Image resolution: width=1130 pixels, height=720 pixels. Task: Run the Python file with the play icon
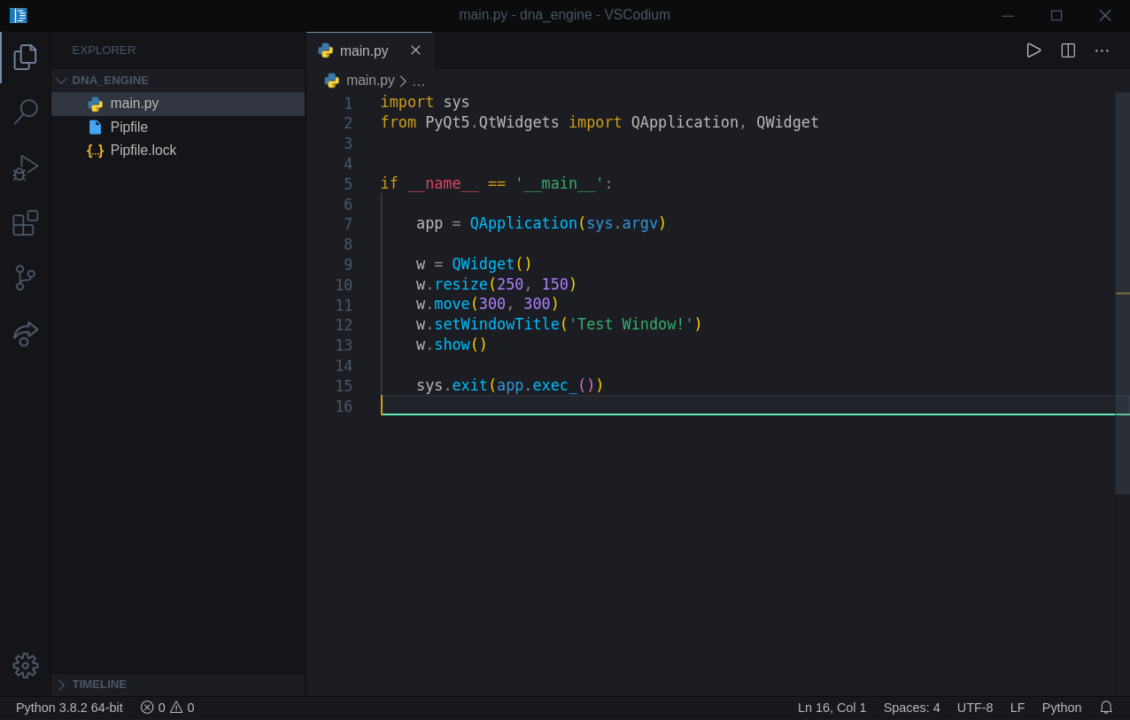[1033, 50]
